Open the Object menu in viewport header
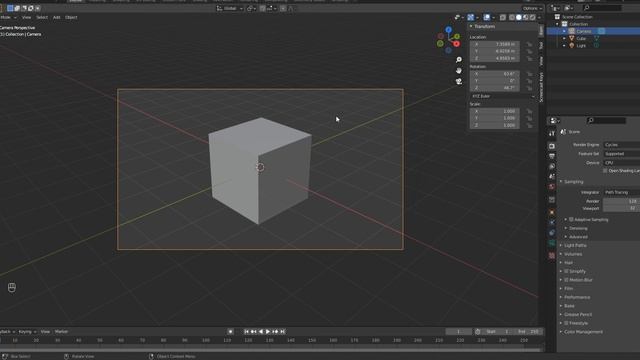This screenshot has width=640, height=360. [71, 18]
